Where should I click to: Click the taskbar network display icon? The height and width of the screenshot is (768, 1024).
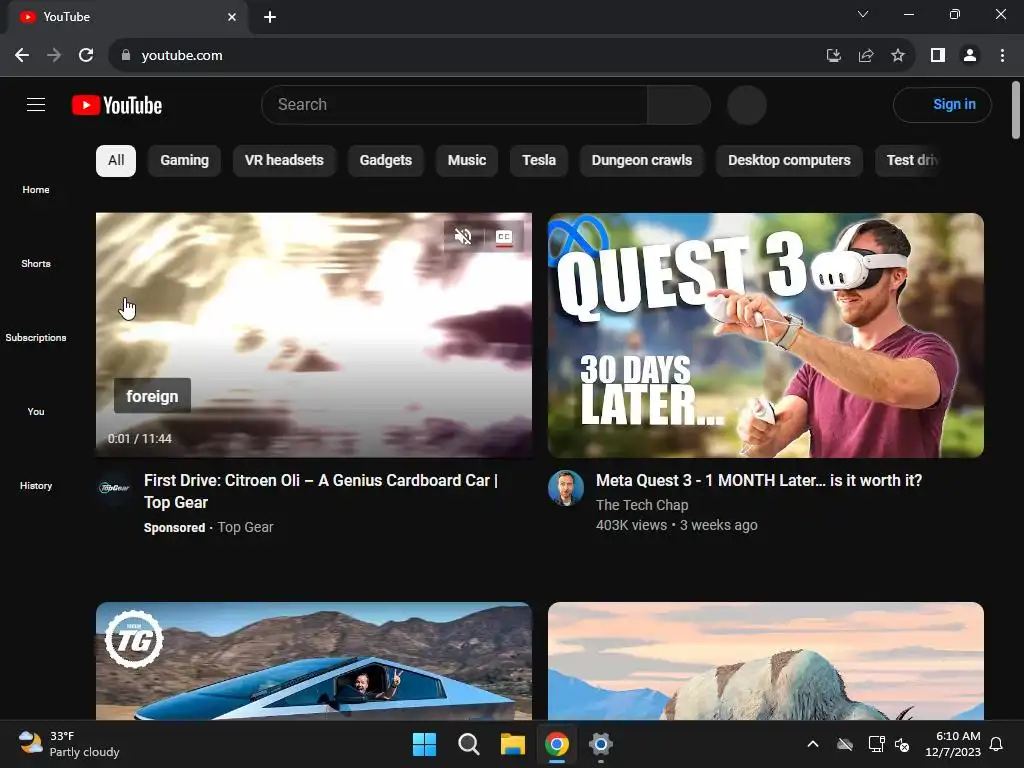(x=876, y=744)
